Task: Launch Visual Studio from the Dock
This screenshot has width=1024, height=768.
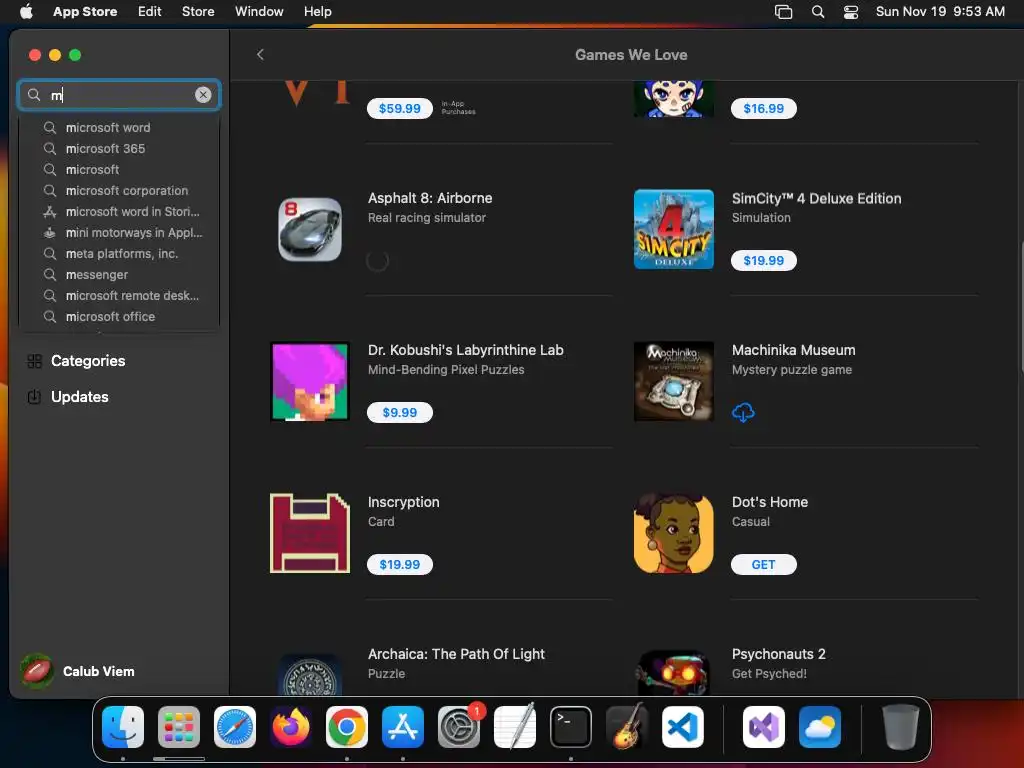Action: point(763,727)
